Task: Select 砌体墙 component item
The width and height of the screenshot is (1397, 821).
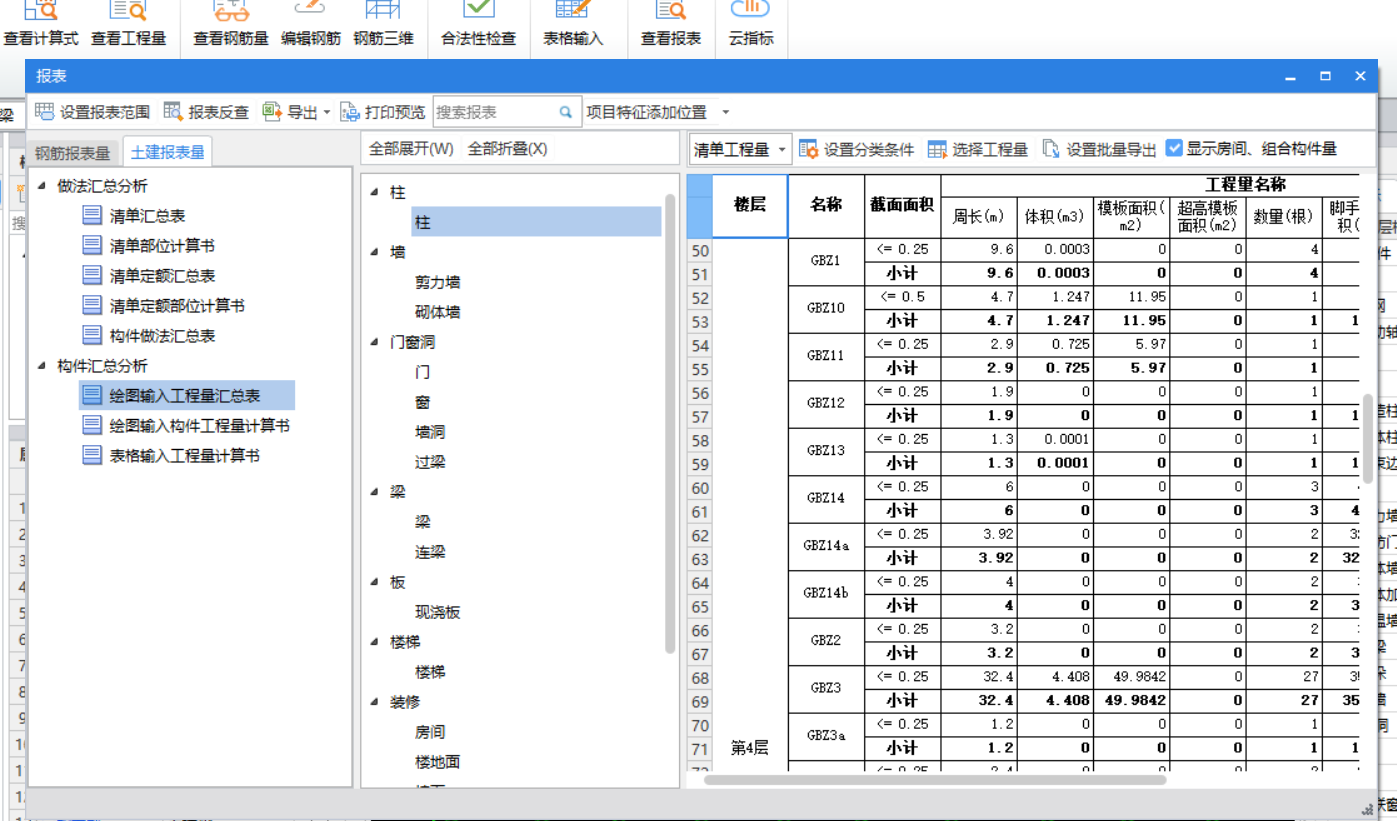Action: point(437,312)
